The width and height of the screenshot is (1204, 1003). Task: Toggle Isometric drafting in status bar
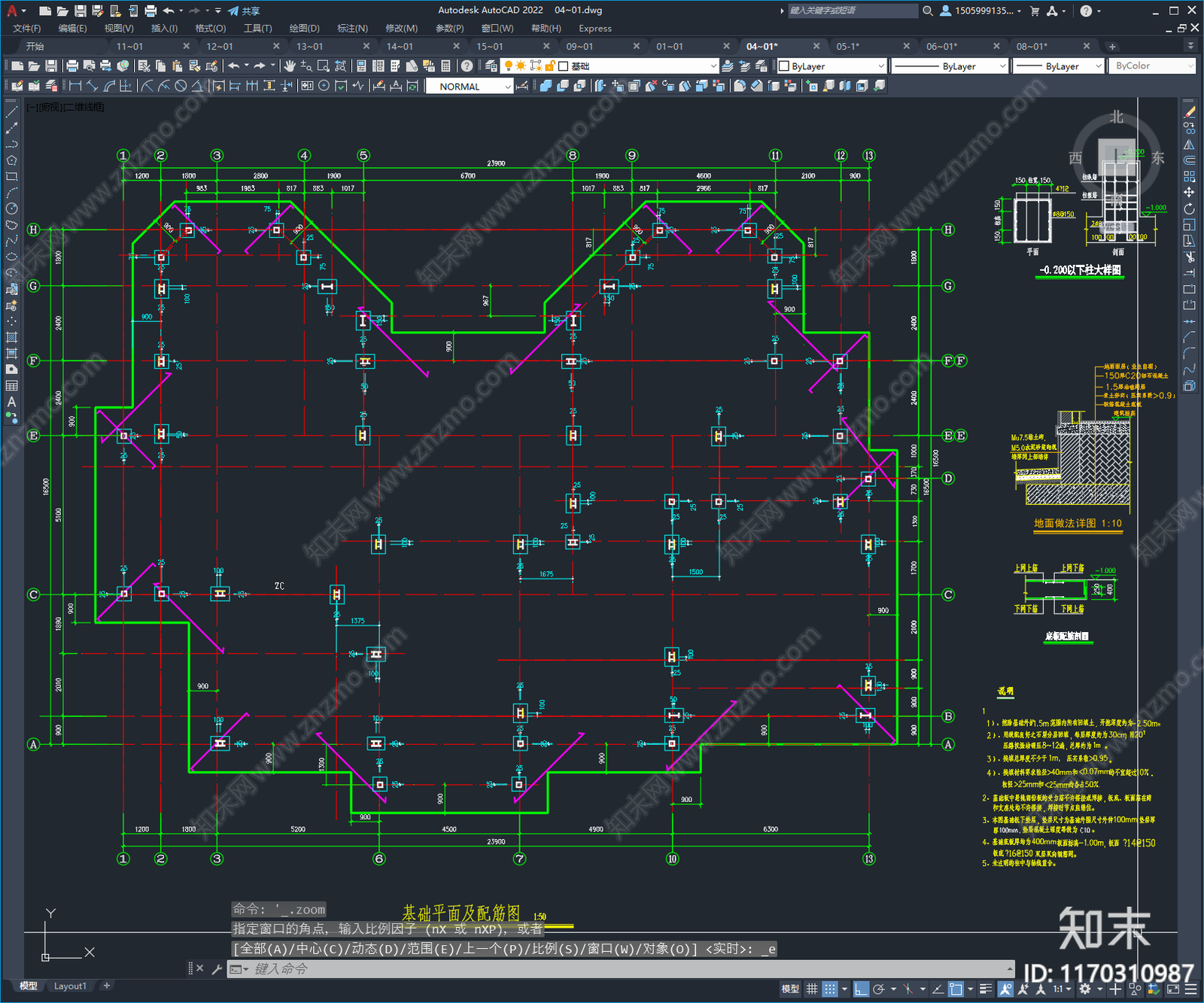[908, 989]
